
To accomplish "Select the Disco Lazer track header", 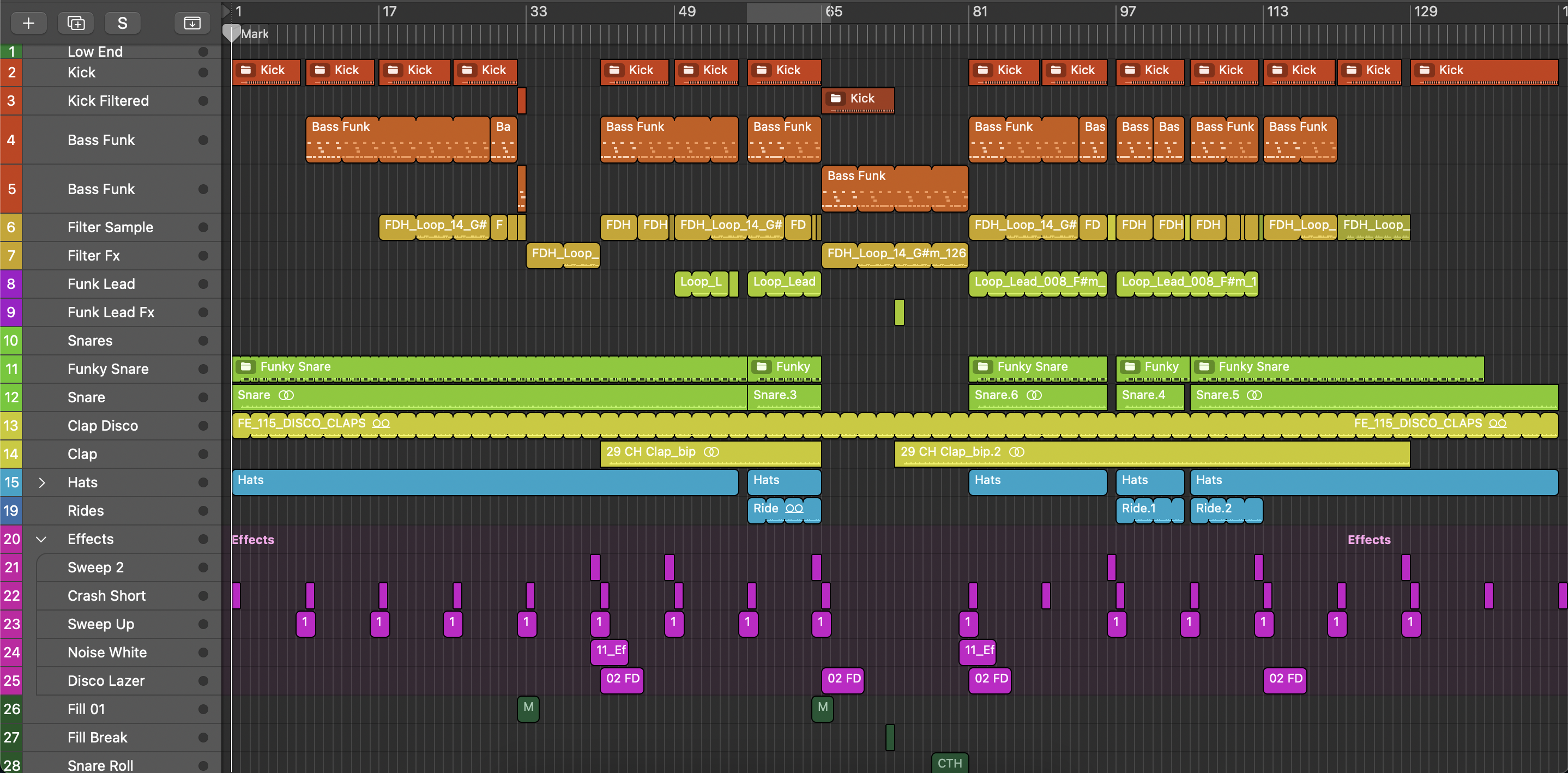I will click(106, 680).
